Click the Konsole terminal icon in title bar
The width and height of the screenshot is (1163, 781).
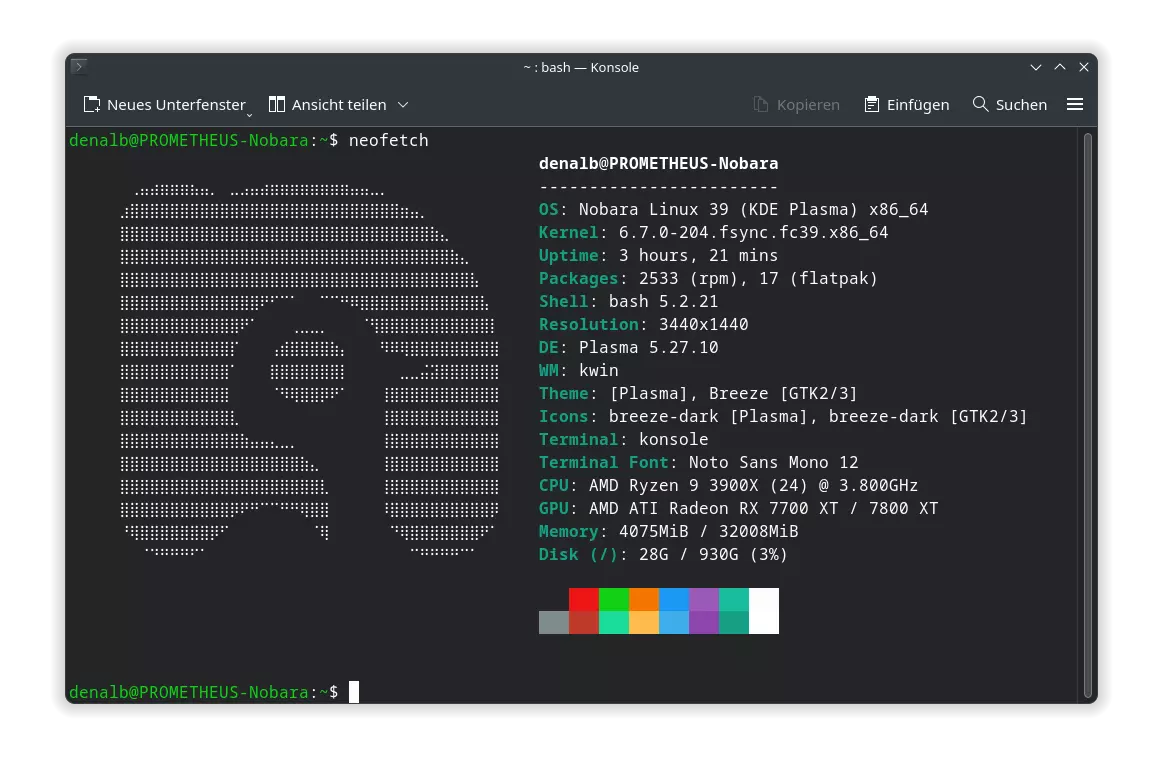click(79, 67)
